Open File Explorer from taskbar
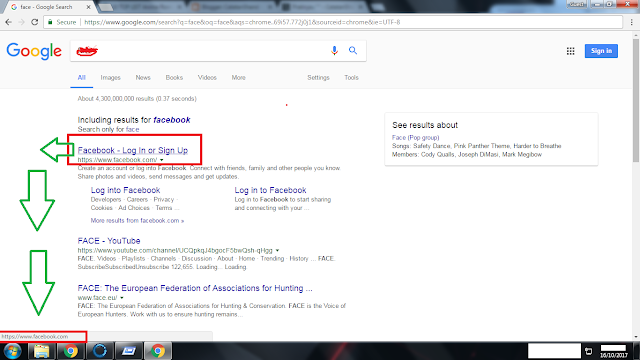Image resolution: width=640 pixels, height=360 pixels. 42,351
